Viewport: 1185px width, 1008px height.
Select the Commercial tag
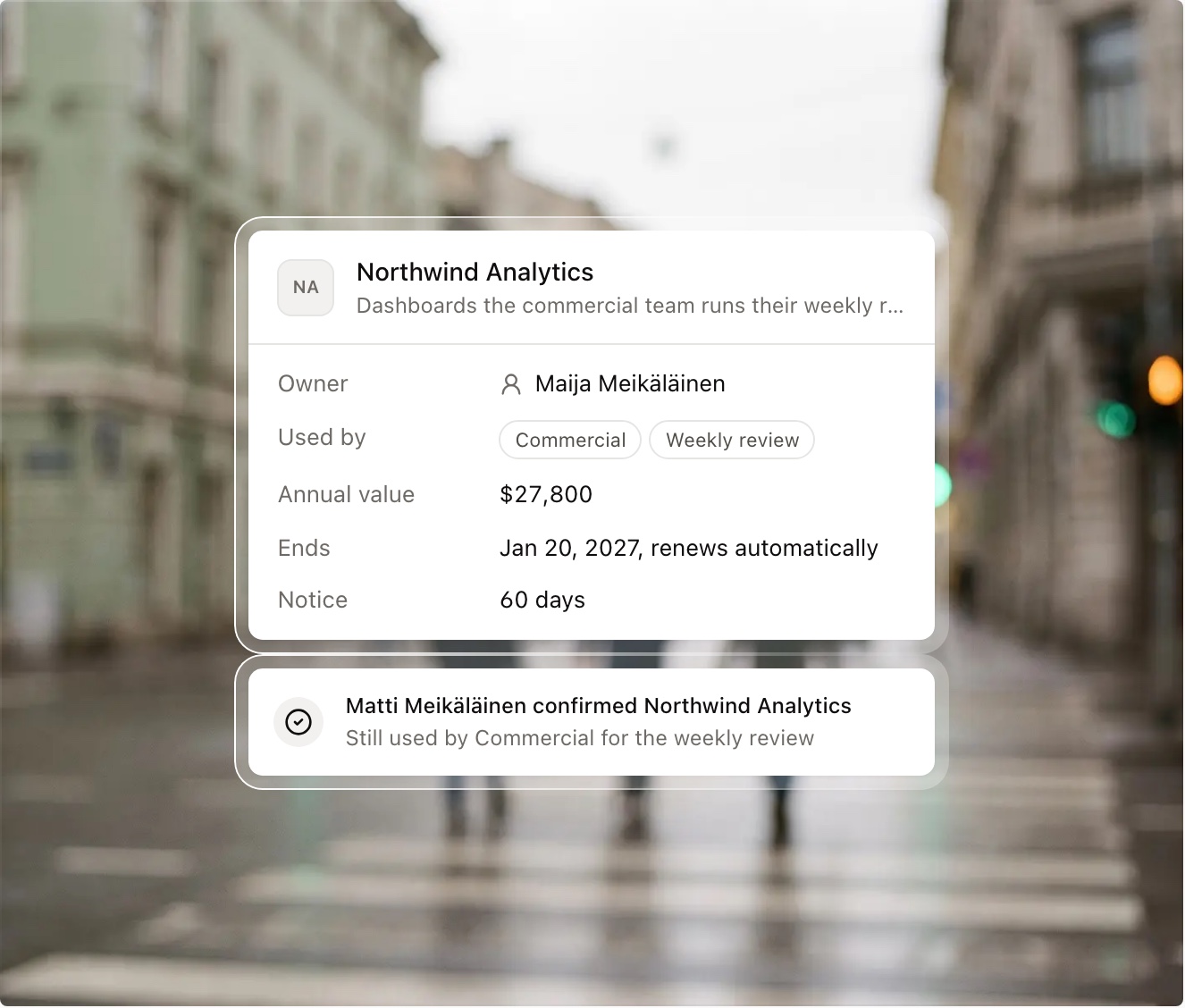pyautogui.click(x=570, y=441)
